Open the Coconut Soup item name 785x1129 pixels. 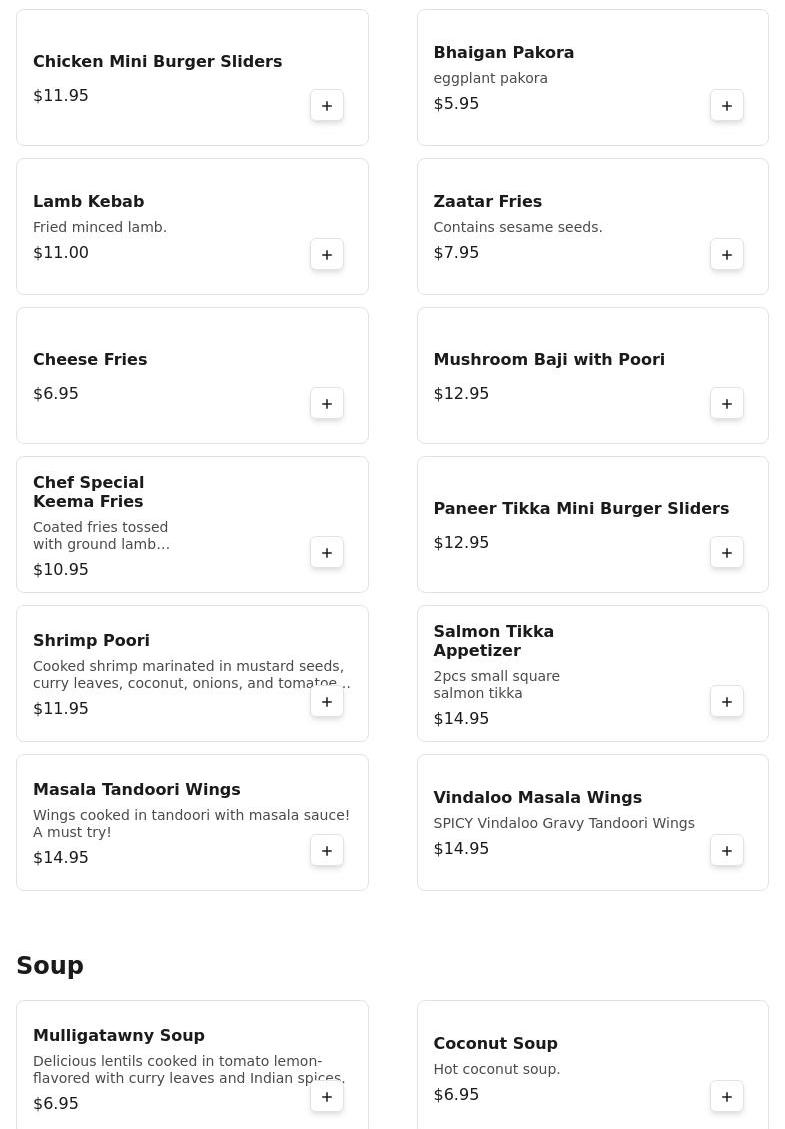click(495, 1043)
